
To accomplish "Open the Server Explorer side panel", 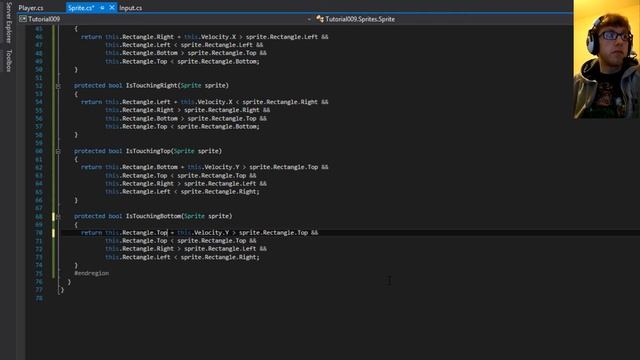I will tap(8, 22).
